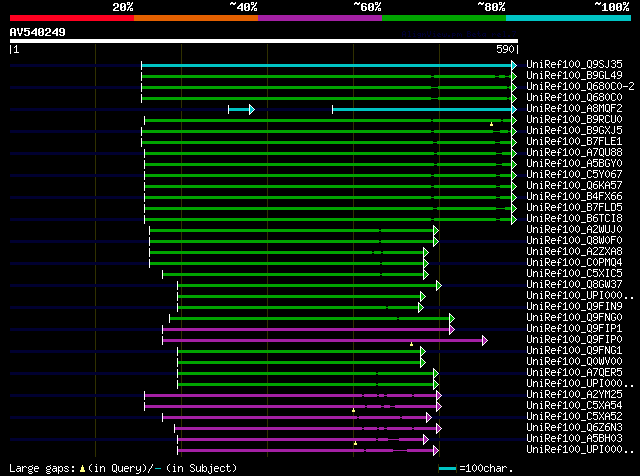Select the UniRef100_A7QU88 label
The height and width of the screenshot is (476, 640).
click(x=574, y=152)
